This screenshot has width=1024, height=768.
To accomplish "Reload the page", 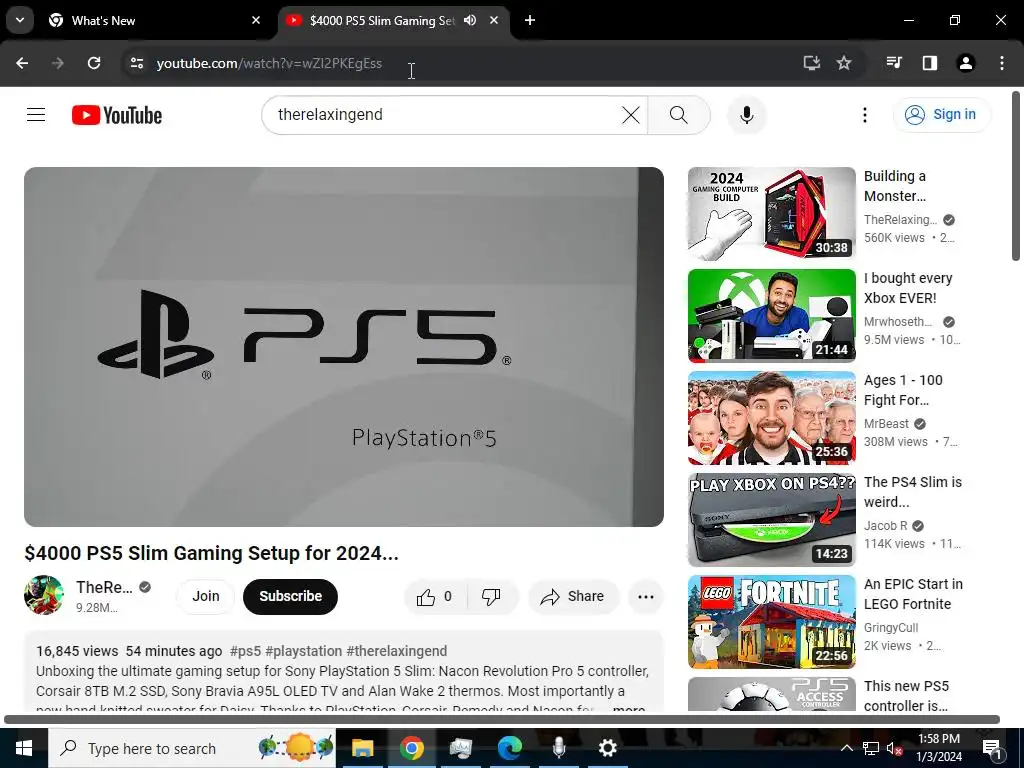I will [94, 63].
